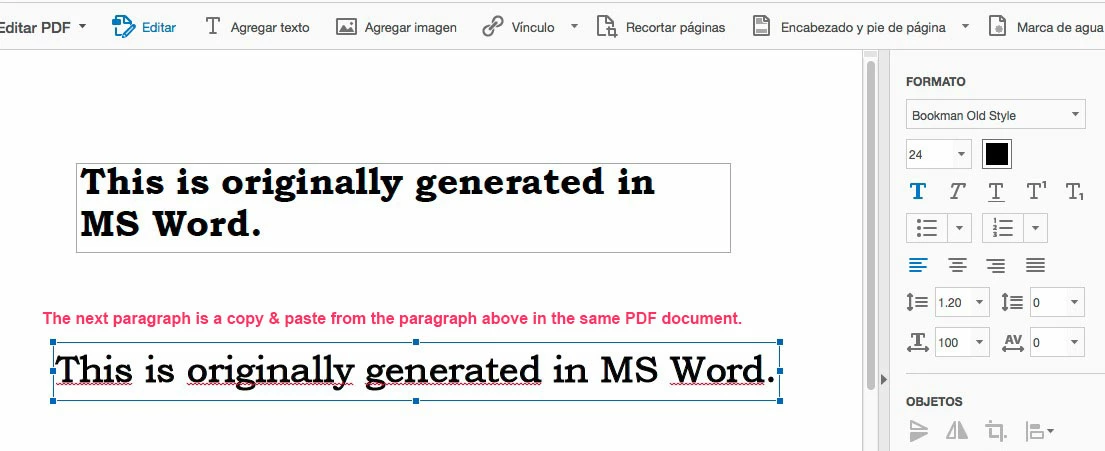Image resolution: width=1105 pixels, height=451 pixels.
Task: Center align the text
Action: point(956,265)
